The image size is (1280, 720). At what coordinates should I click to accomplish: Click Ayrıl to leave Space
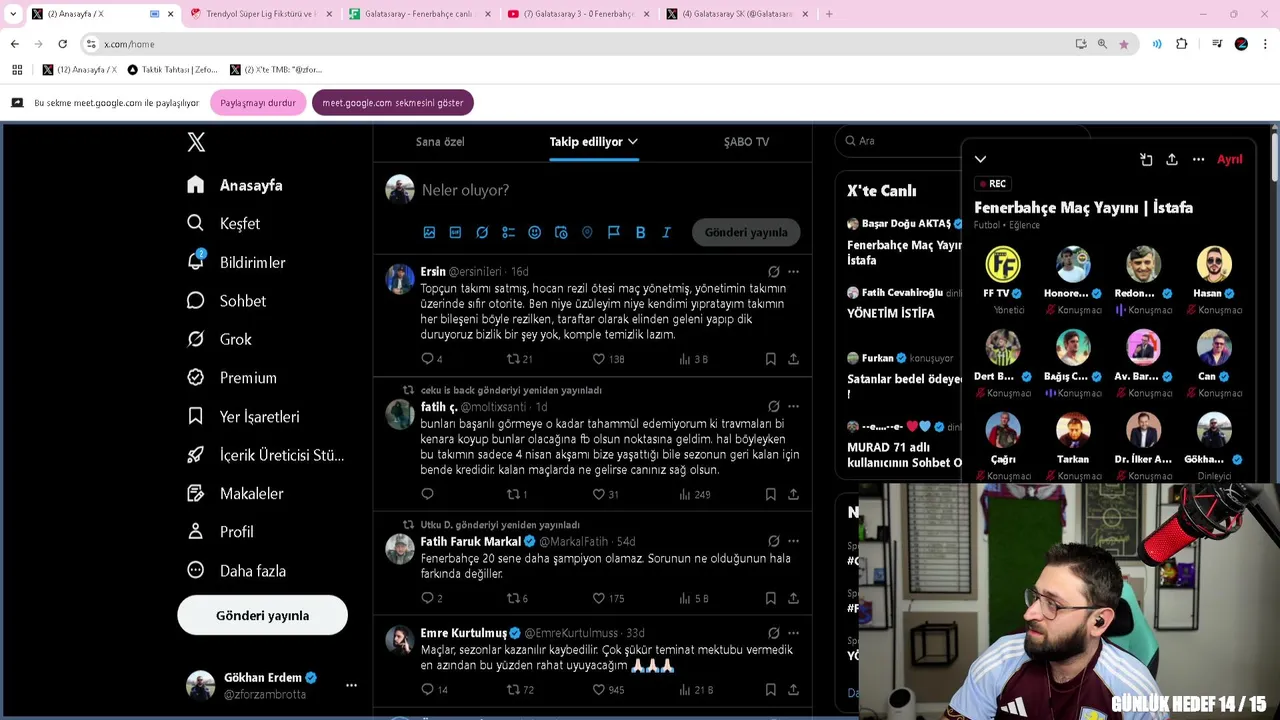pos(1229,160)
